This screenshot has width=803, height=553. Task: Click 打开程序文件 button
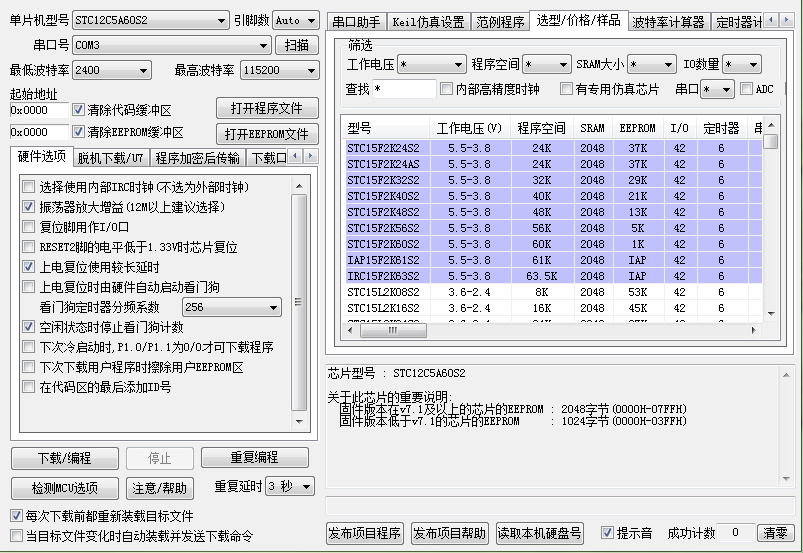(267, 108)
